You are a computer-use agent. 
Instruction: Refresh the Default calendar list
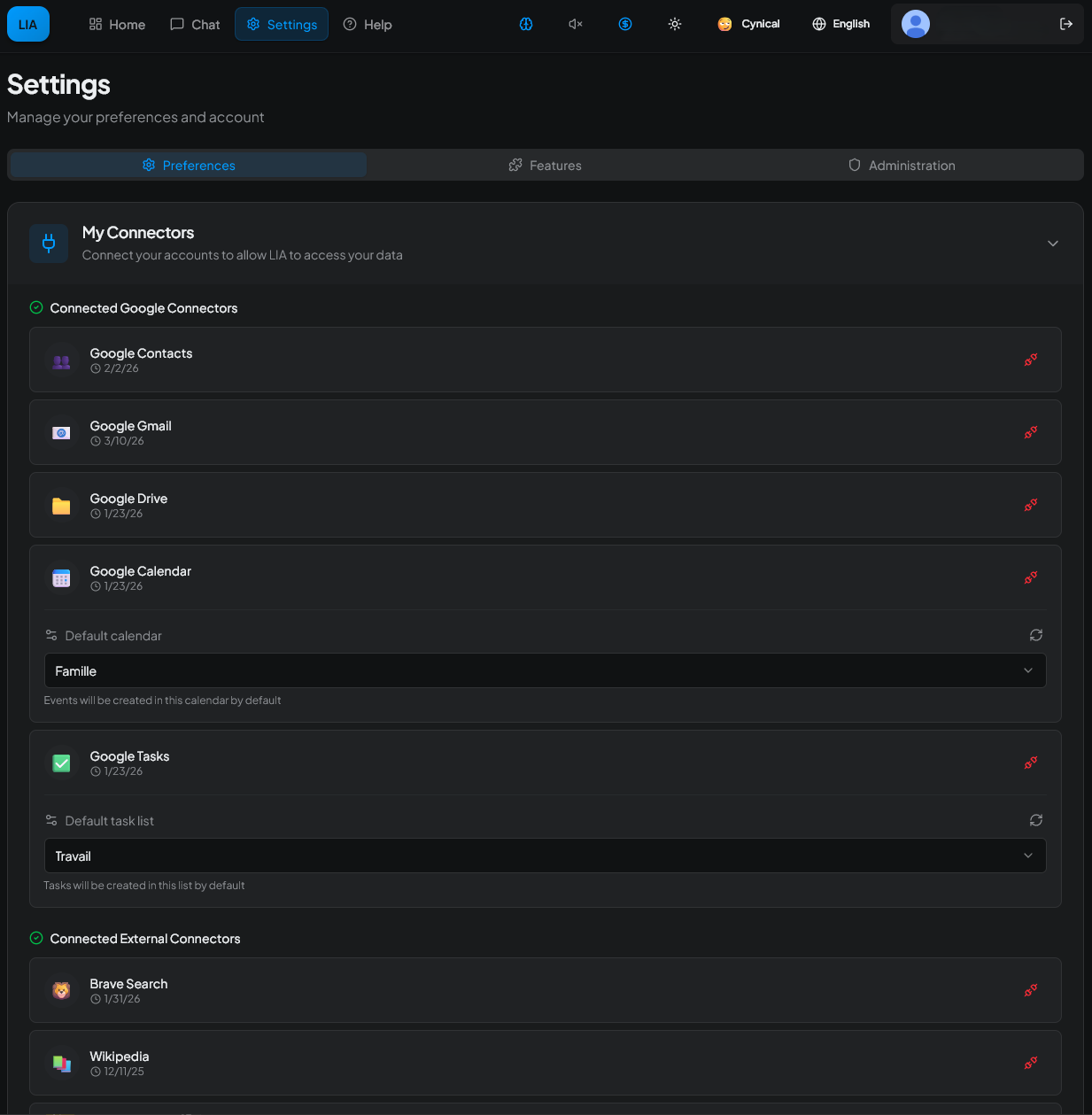[1035, 635]
